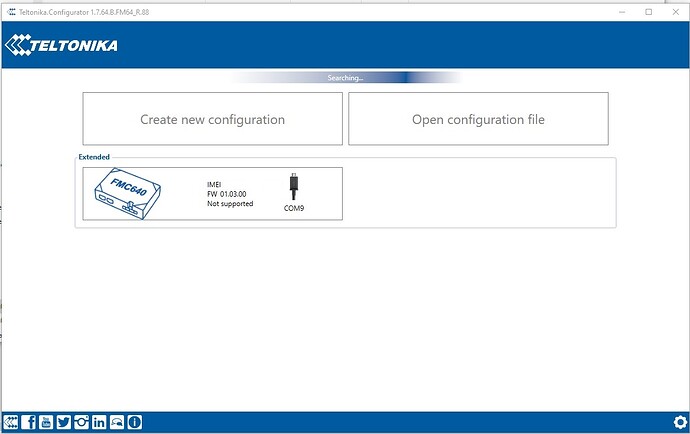Click the Twitter icon
The height and width of the screenshot is (434, 690).
[64, 422]
